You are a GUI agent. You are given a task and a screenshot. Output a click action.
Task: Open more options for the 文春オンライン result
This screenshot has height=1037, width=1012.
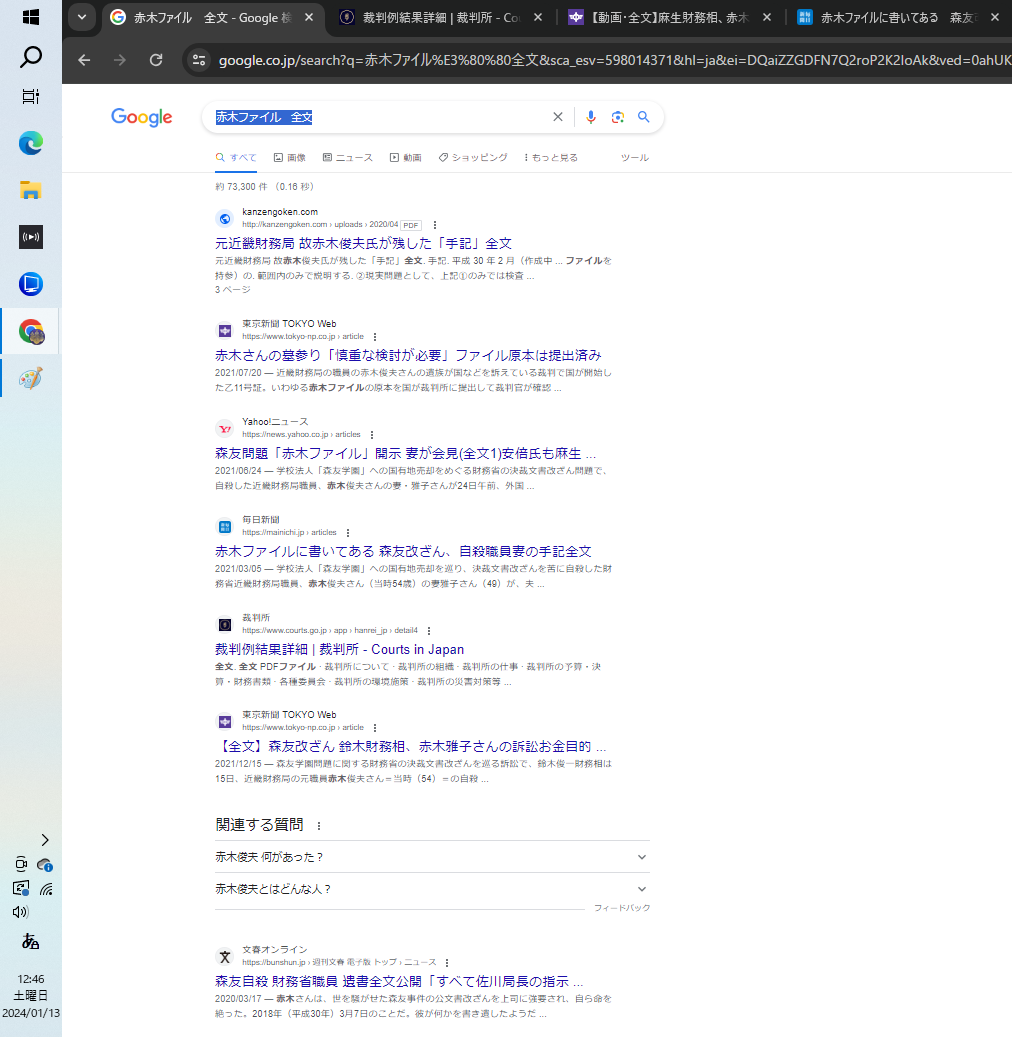[447, 962]
